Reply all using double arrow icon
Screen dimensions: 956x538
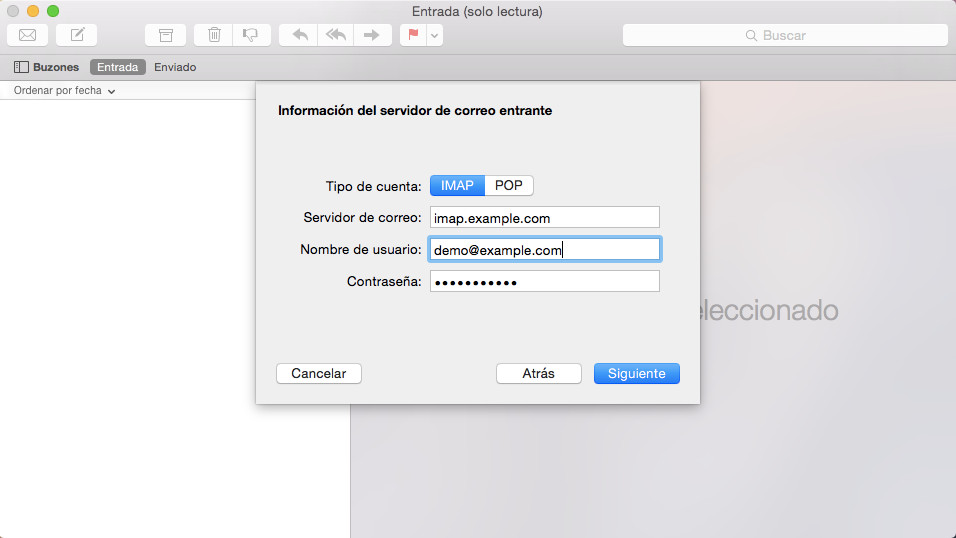tap(335, 35)
